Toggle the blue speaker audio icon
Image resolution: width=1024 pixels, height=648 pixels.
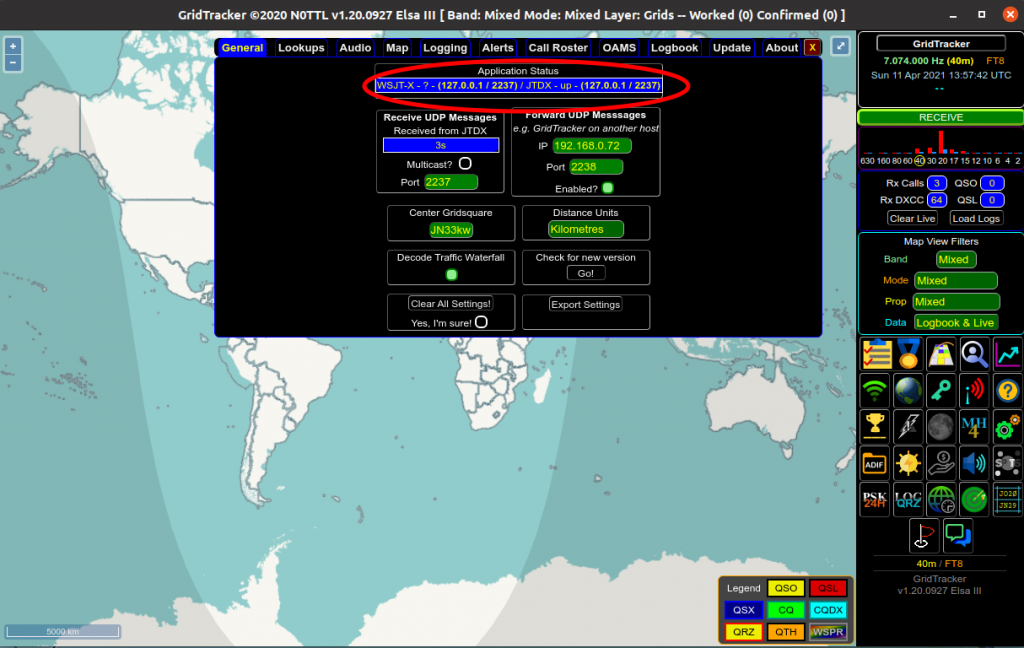coord(974,463)
